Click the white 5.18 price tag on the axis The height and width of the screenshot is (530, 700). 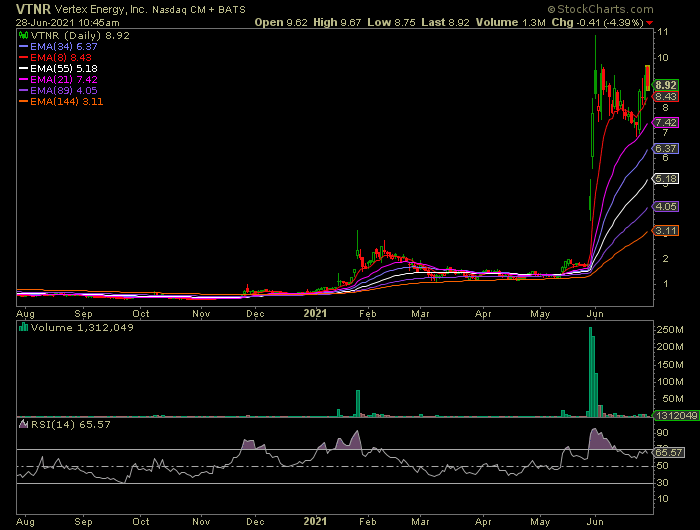(x=666, y=179)
